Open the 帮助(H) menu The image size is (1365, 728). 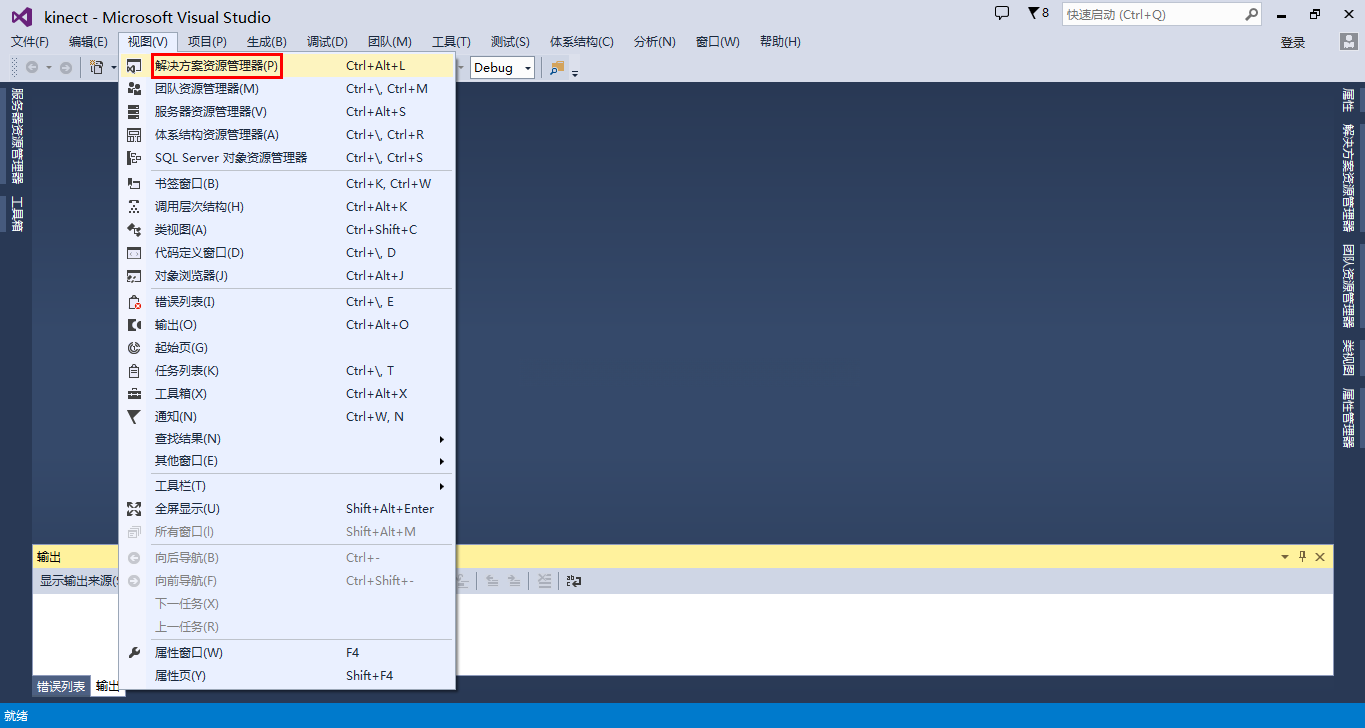tap(780, 42)
